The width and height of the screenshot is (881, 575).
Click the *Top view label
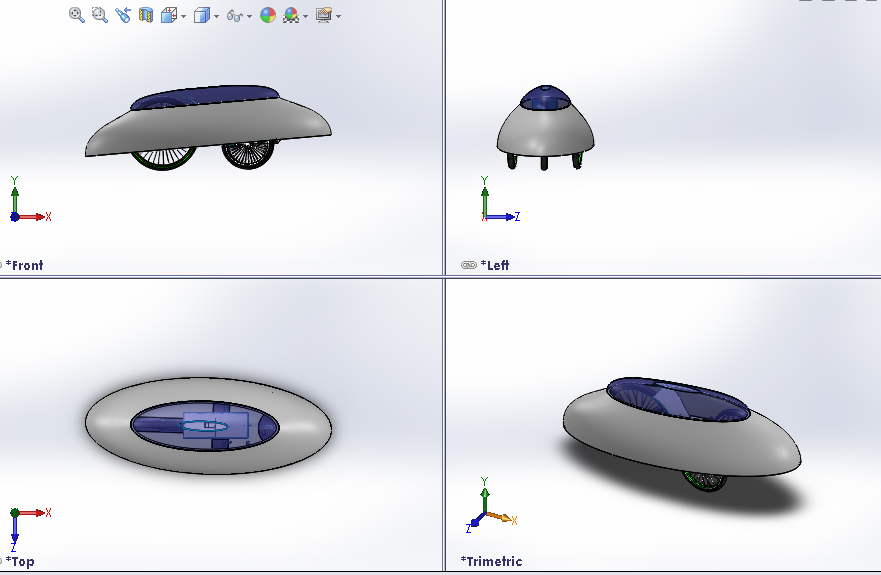pyautogui.click(x=20, y=562)
